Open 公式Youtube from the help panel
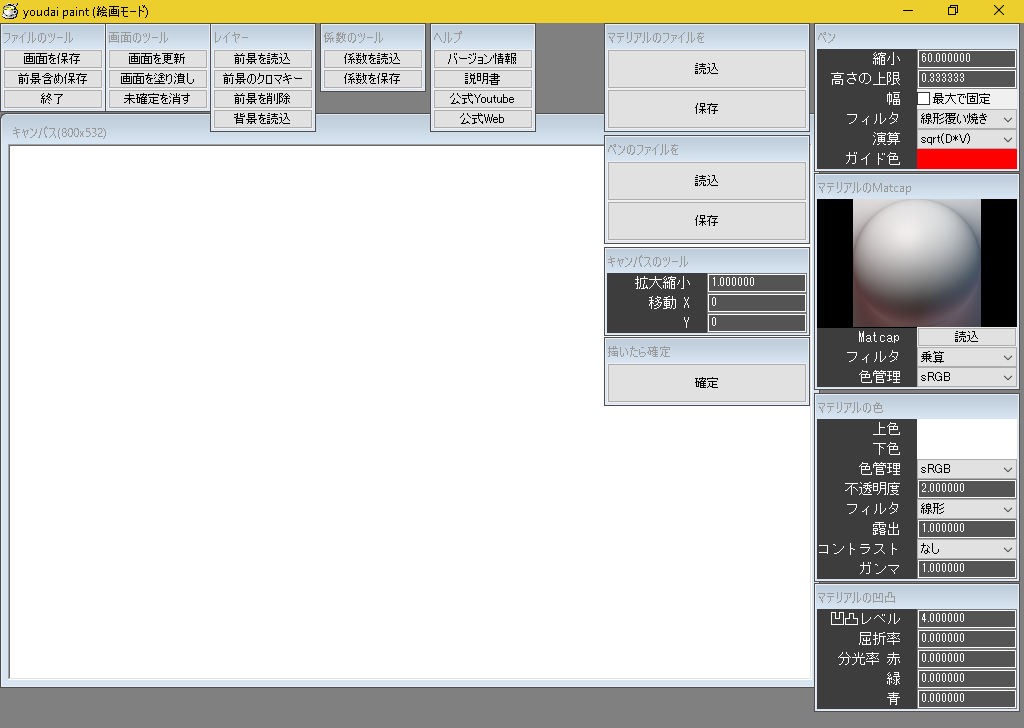Screen dimensions: 1024x728 coord(482,99)
